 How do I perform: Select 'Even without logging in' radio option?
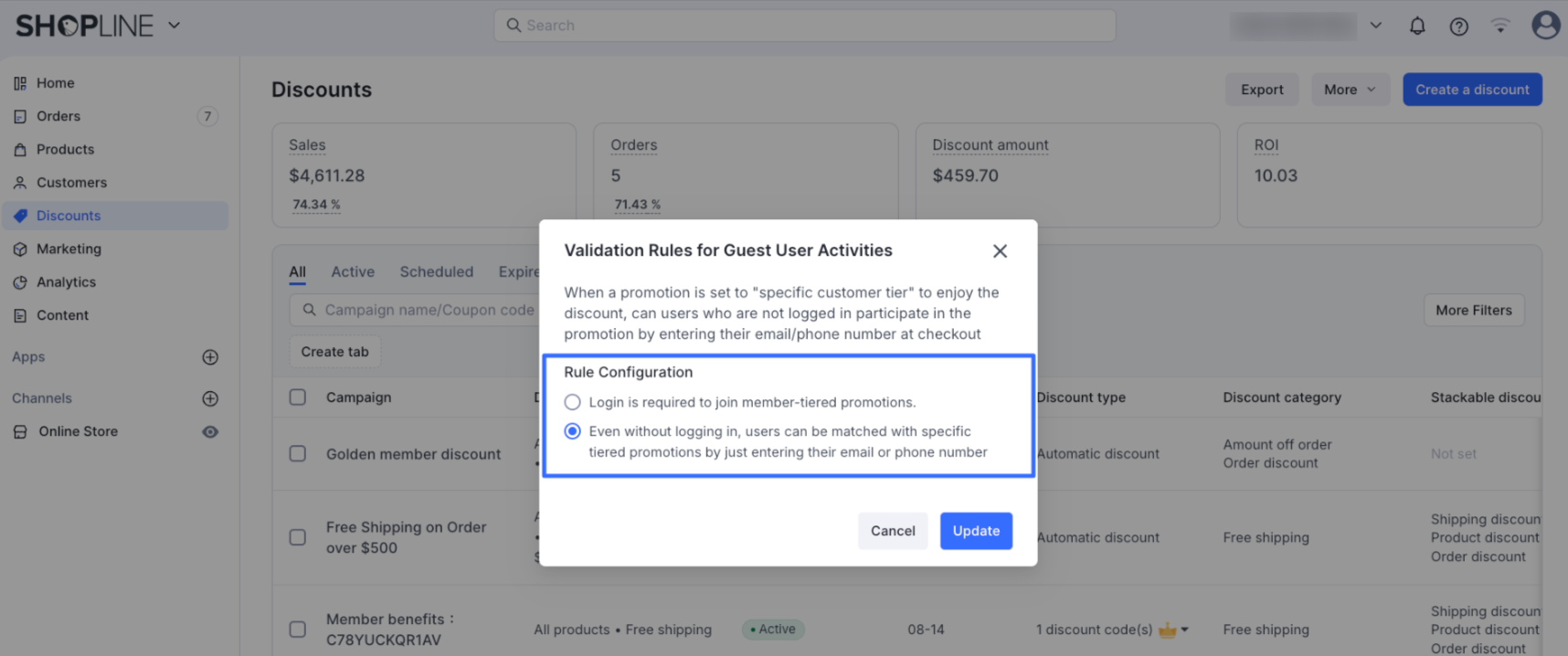coord(573,431)
